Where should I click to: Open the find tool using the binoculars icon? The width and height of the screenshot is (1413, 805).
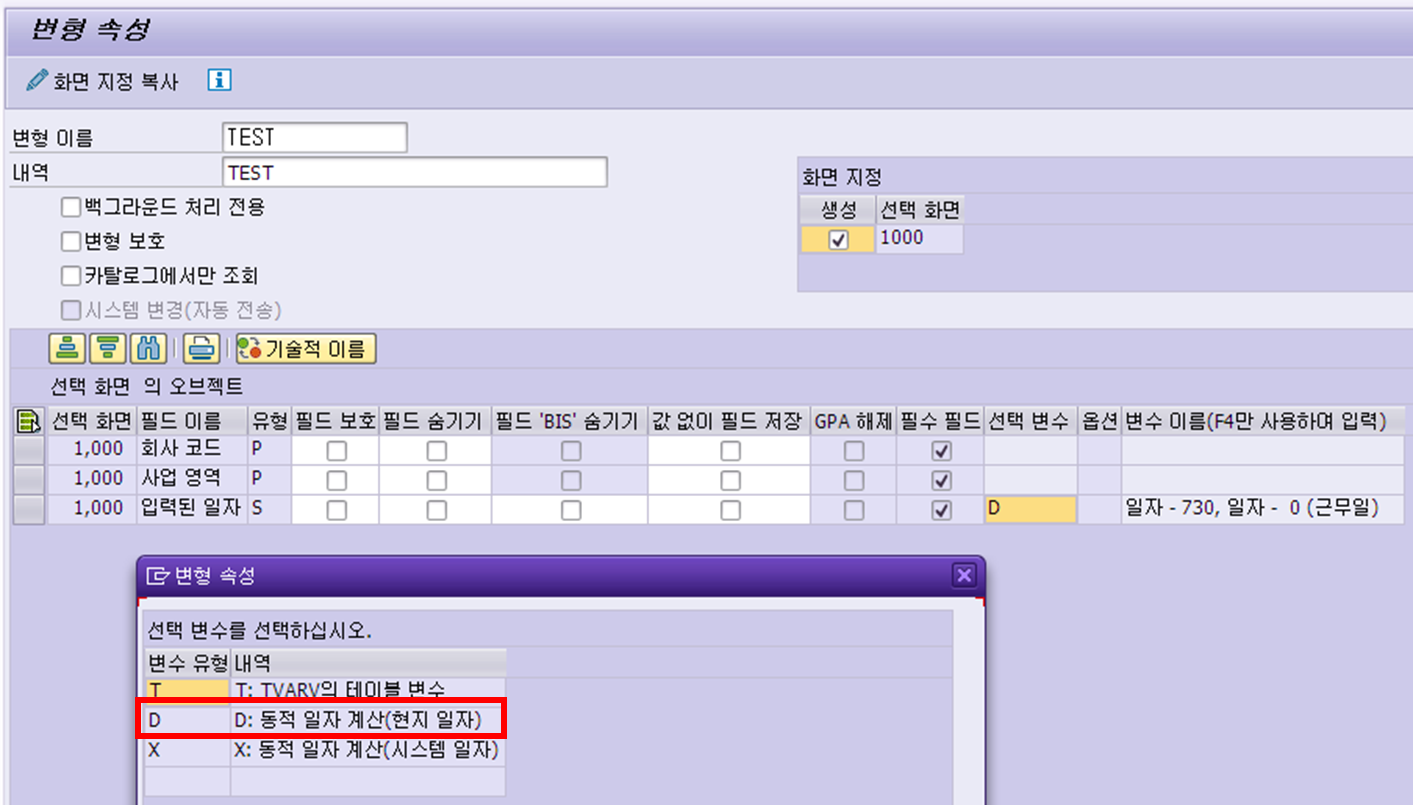(145, 347)
